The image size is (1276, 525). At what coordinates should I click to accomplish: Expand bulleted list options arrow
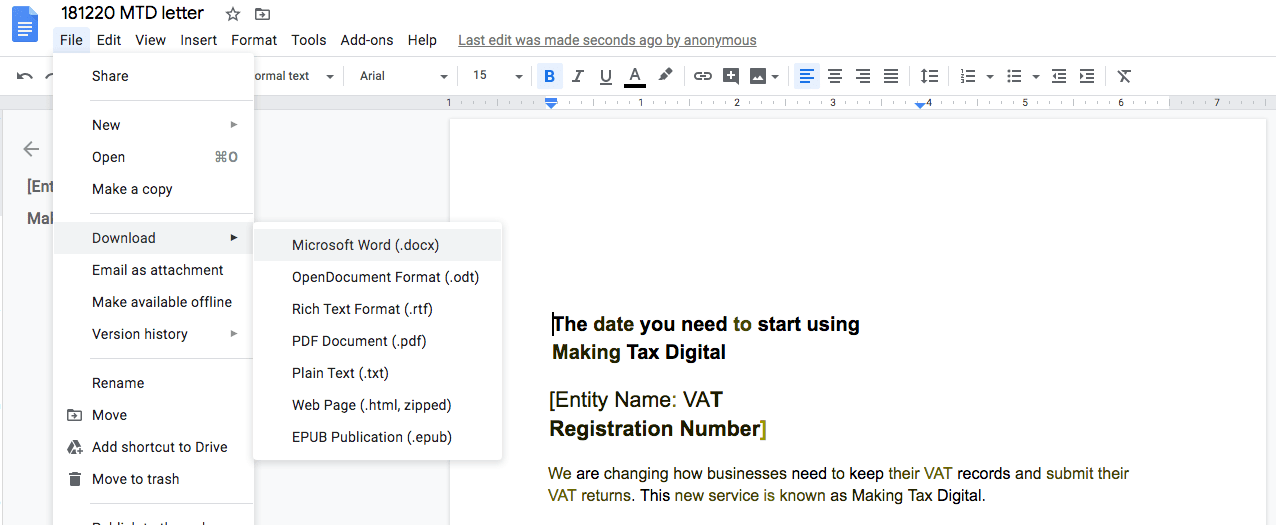point(1036,76)
